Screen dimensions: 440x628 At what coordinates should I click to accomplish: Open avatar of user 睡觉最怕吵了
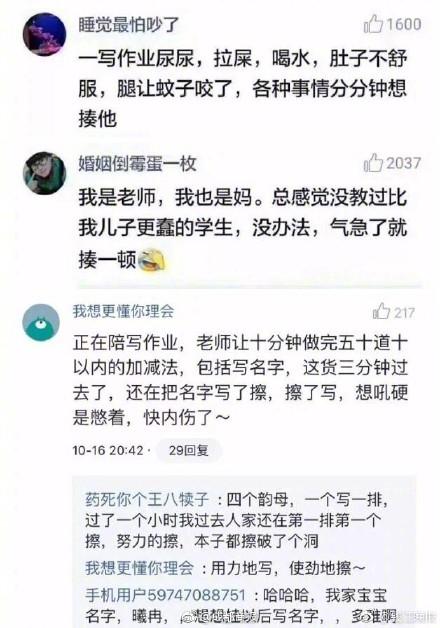pos(44,34)
